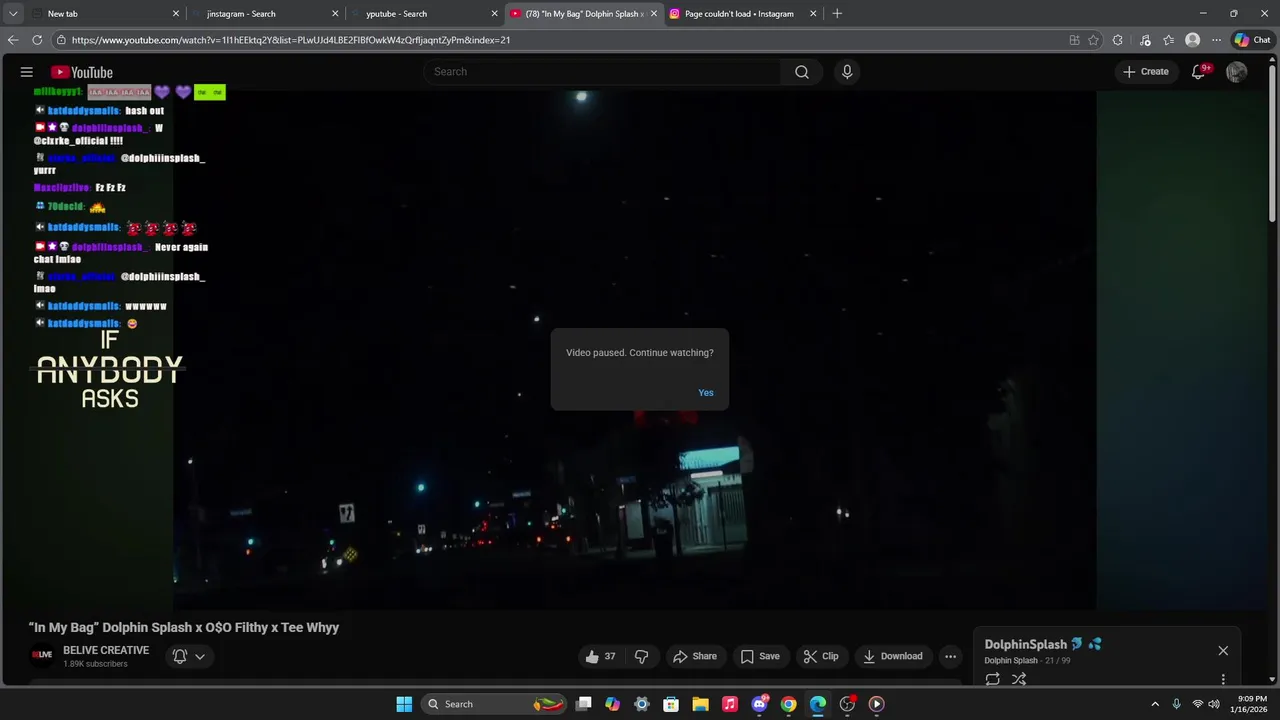Toggle playlist loop icon

[993, 679]
